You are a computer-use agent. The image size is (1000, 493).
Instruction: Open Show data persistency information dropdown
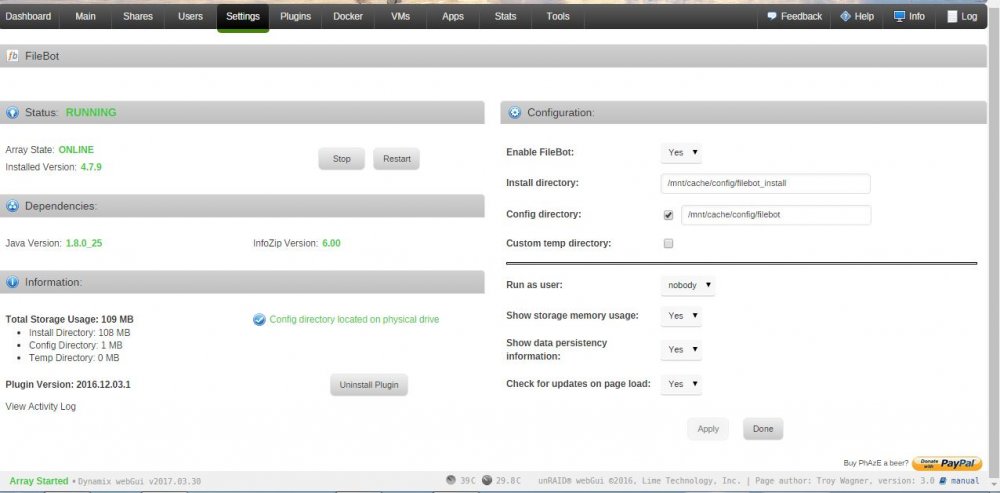pos(681,350)
